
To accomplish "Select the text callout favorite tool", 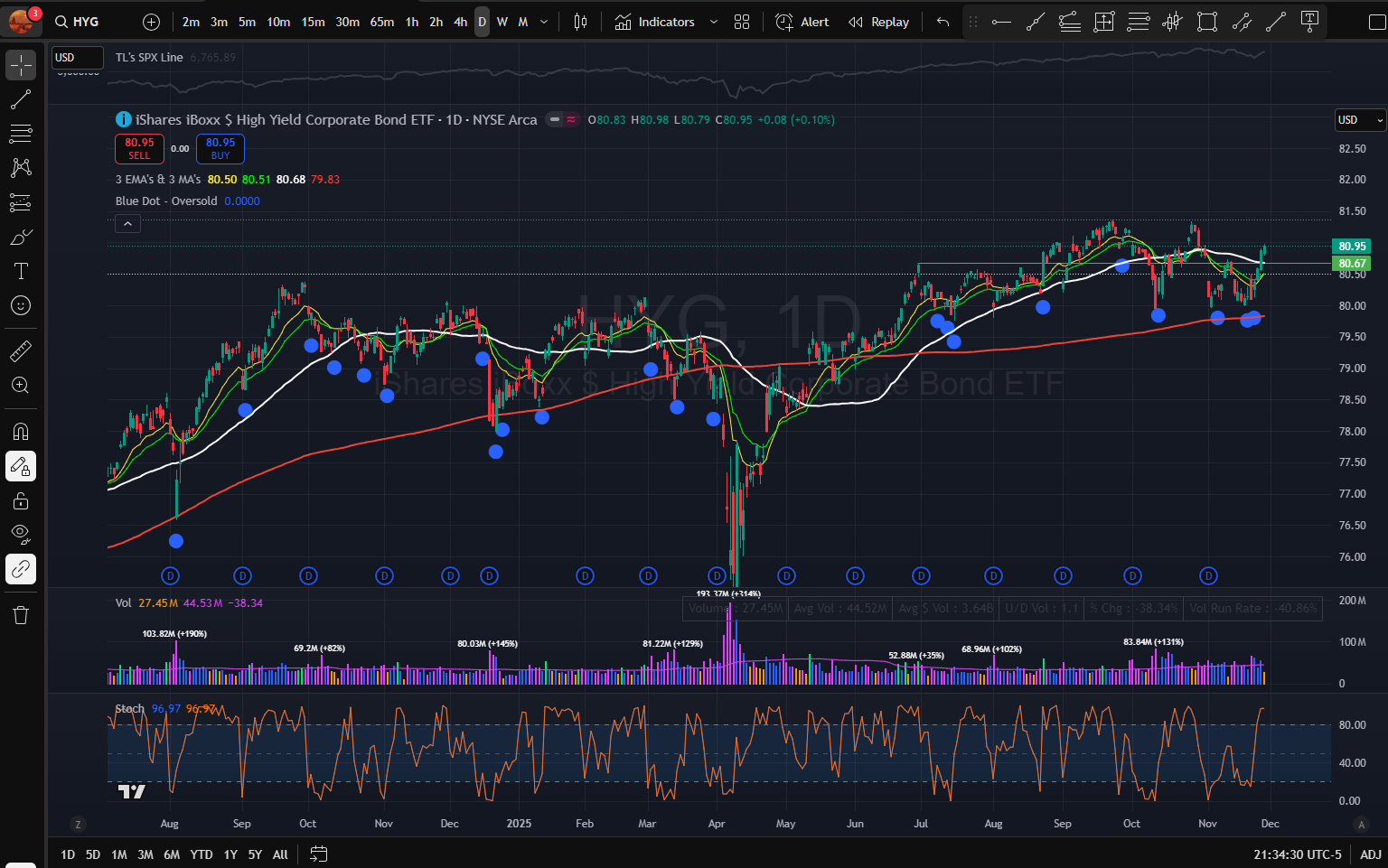I will 1309,22.
